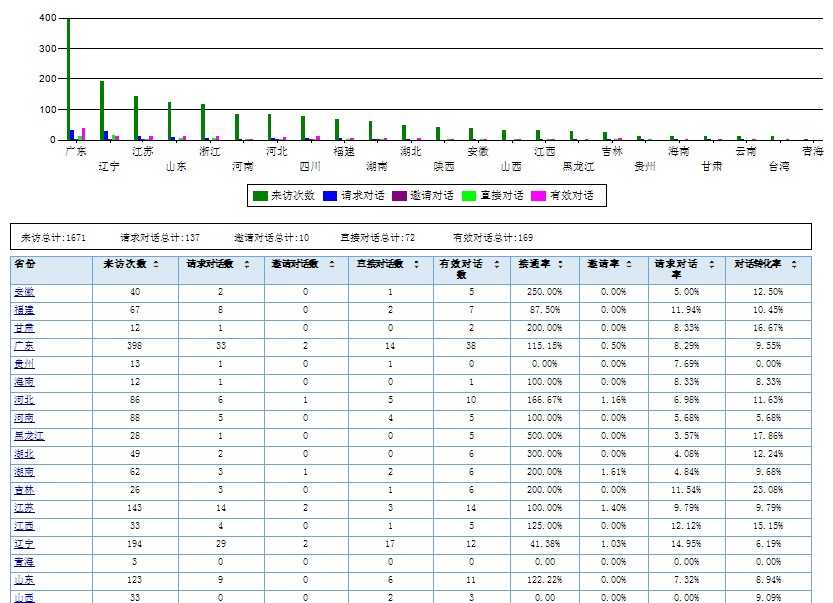The height and width of the screenshot is (603, 833).
Task: Open the 安徽 province link
Action: click(22, 291)
